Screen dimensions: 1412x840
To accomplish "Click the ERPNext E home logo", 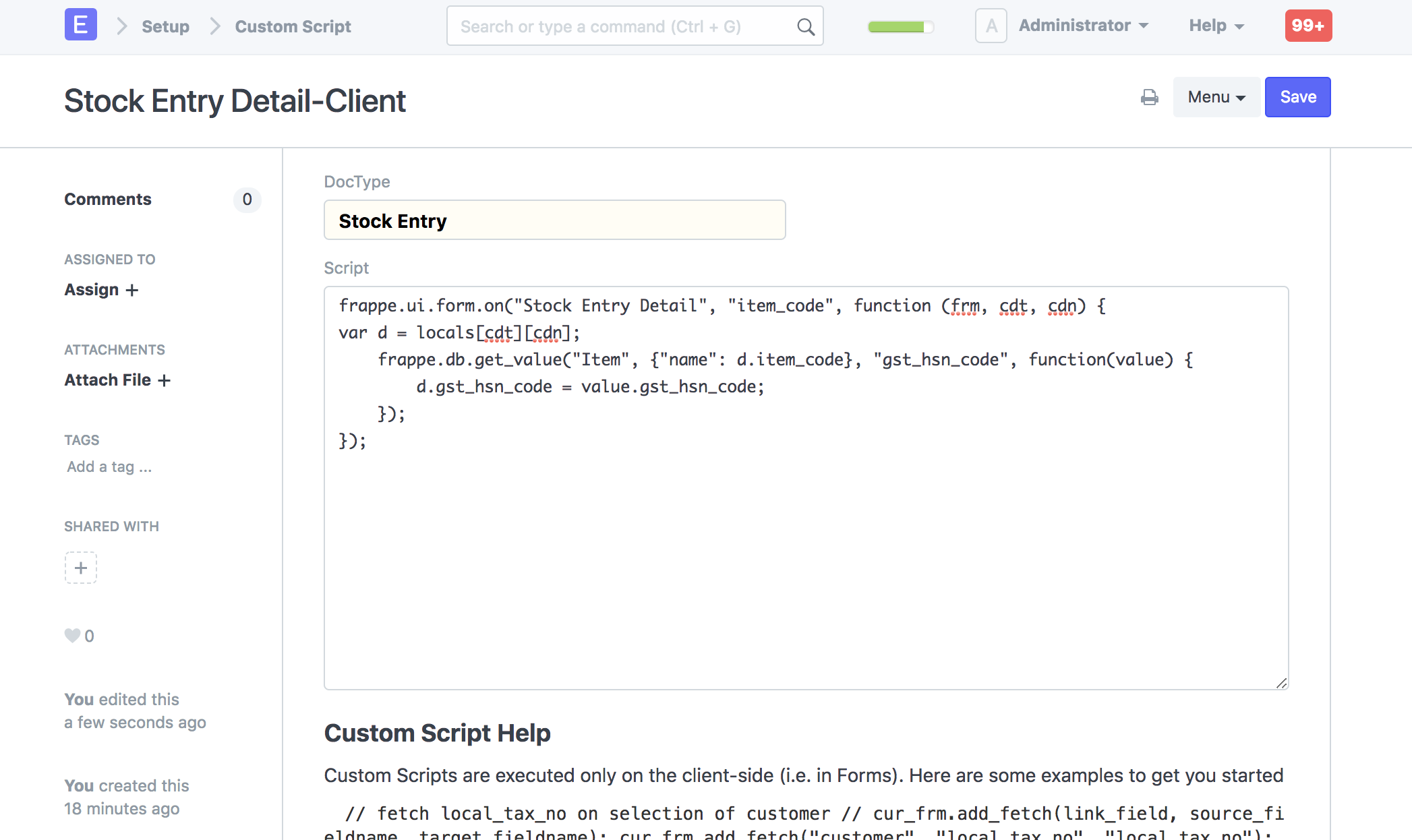I will [80, 25].
